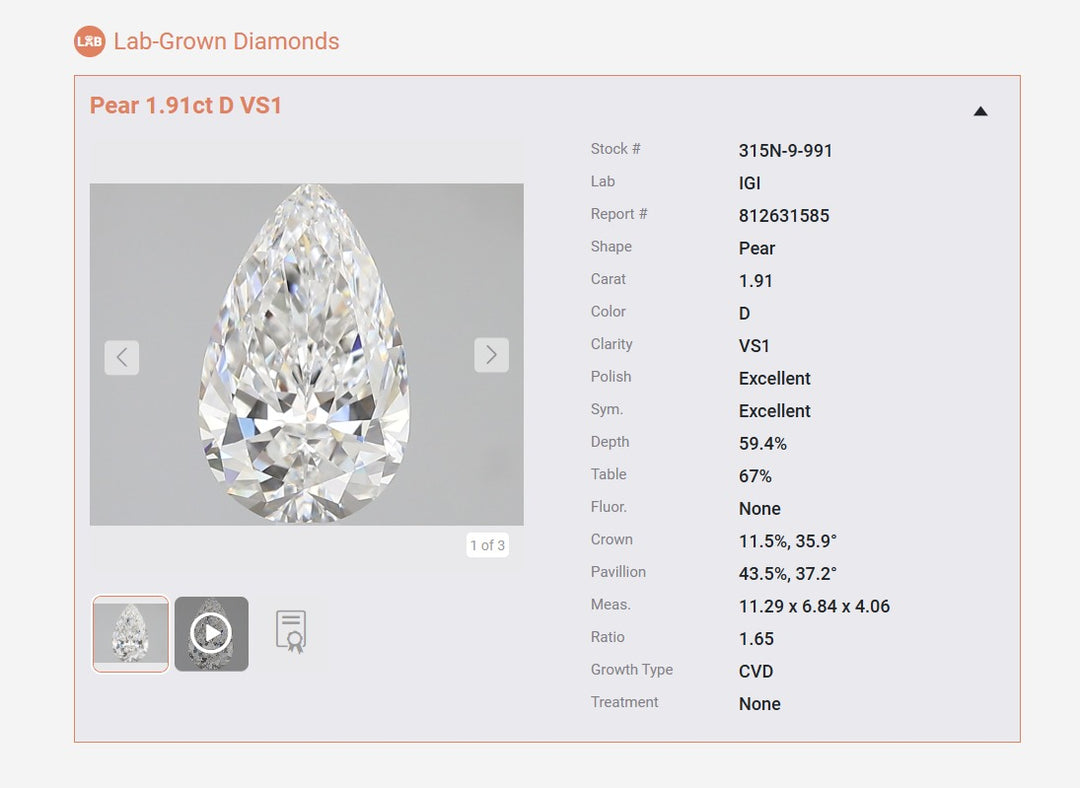Click the "Meas." label

tap(611, 605)
